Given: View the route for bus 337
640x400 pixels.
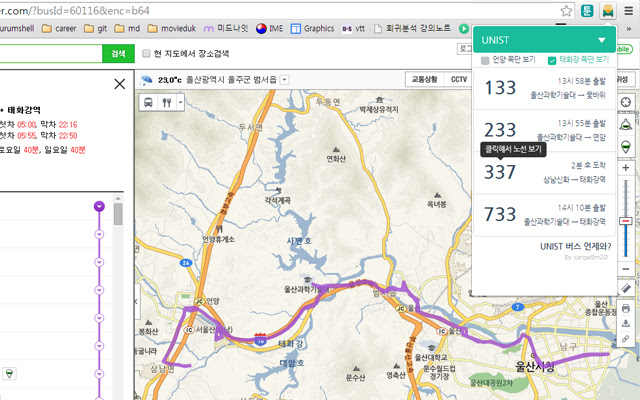Looking at the screenshot, I should tap(500, 172).
